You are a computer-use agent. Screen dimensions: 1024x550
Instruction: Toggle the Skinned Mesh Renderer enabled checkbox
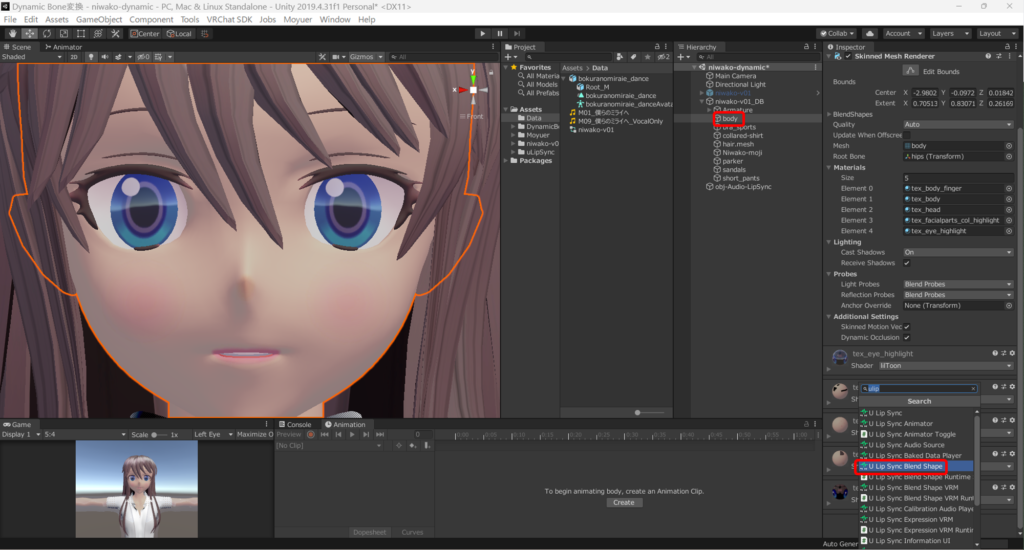pos(848,56)
